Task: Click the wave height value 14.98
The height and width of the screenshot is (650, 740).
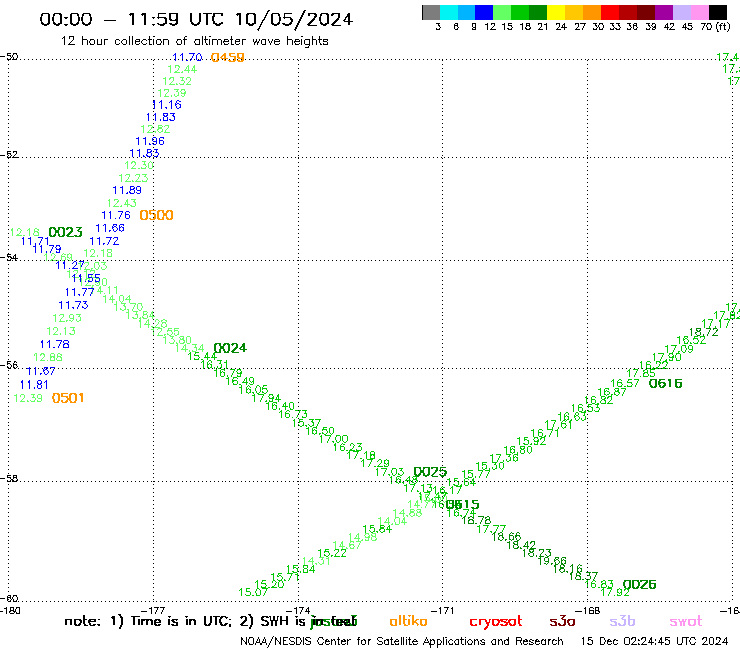Action: pyautogui.click(x=362, y=537)
